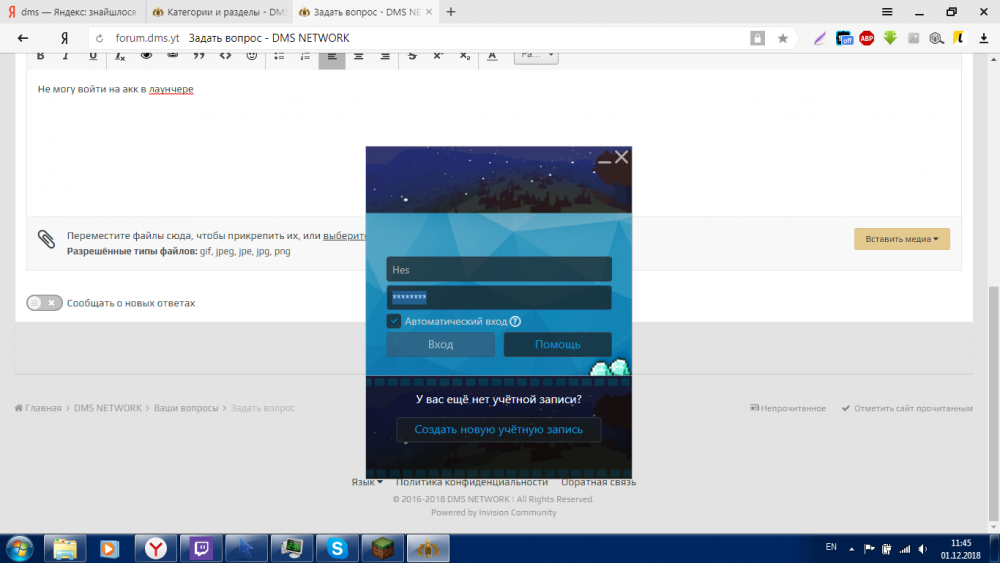1000x563 pixels.
Task: Click the create new account link
Action: [498, 429]
